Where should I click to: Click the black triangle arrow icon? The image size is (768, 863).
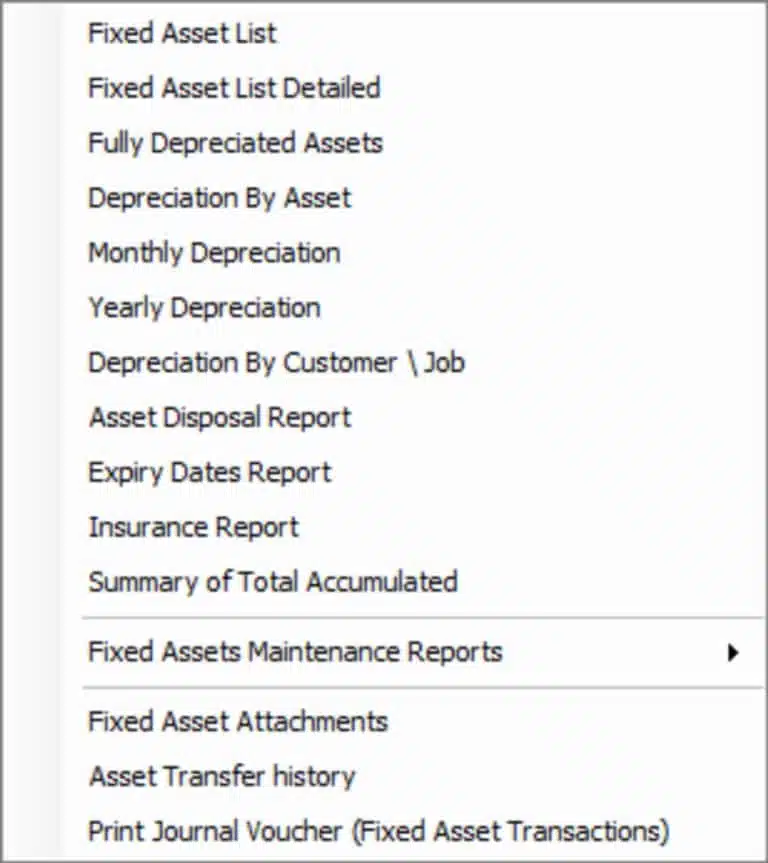coord(733,653)
